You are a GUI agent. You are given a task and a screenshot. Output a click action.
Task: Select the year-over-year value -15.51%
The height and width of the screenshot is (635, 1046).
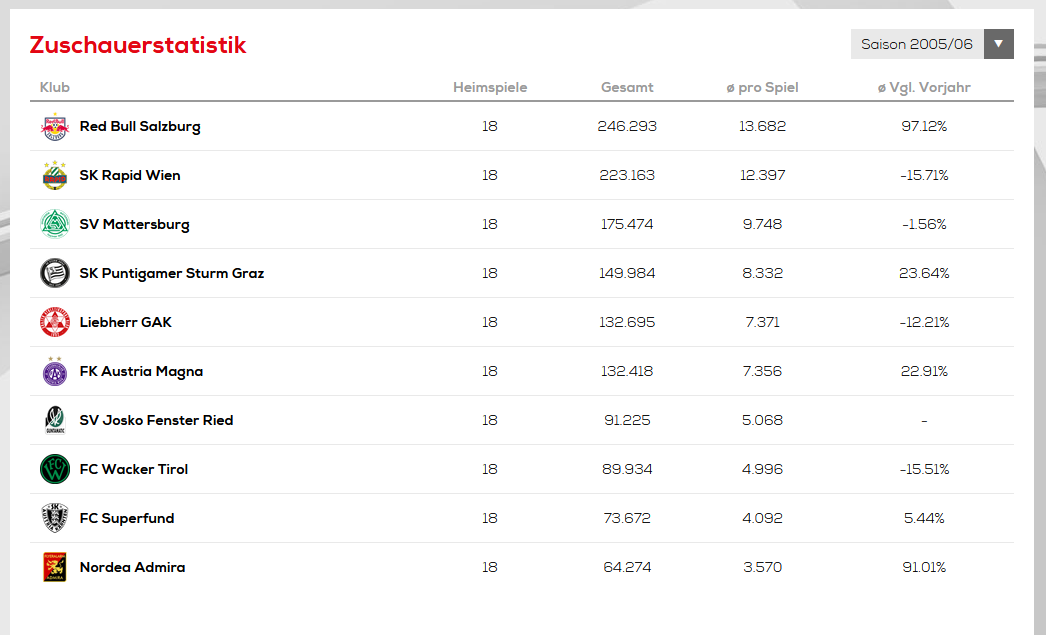[x=924, y=469]
